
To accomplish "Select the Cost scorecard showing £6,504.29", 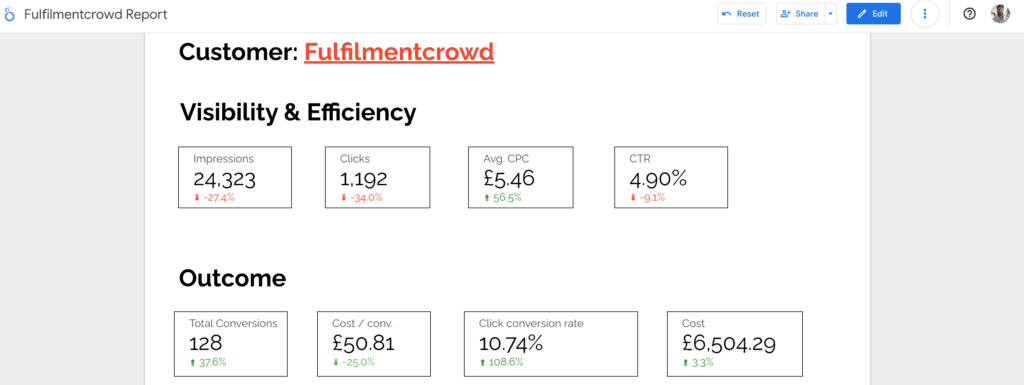I will (x=735, y=344).
